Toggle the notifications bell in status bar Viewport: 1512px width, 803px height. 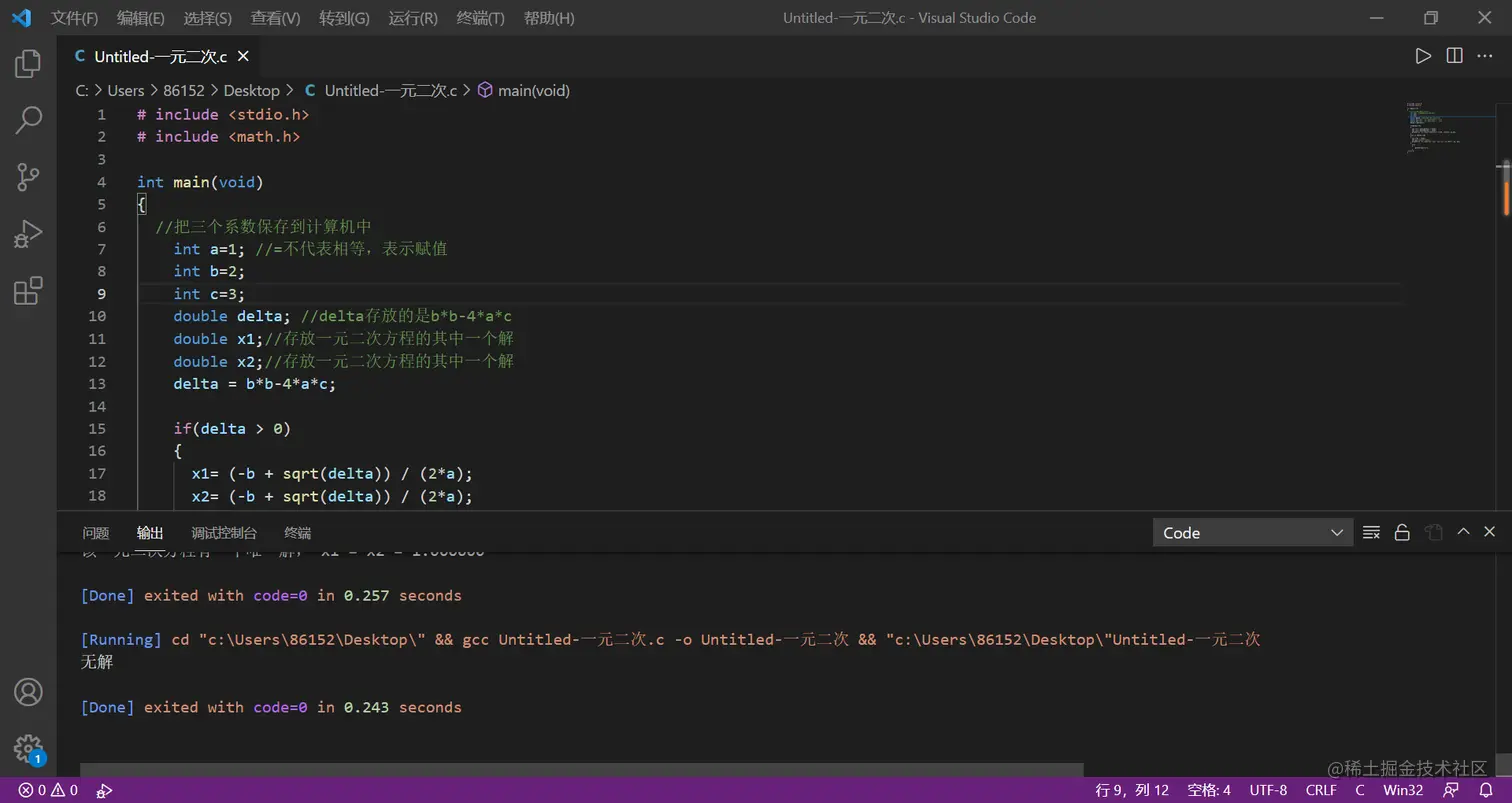point(1487,790)
